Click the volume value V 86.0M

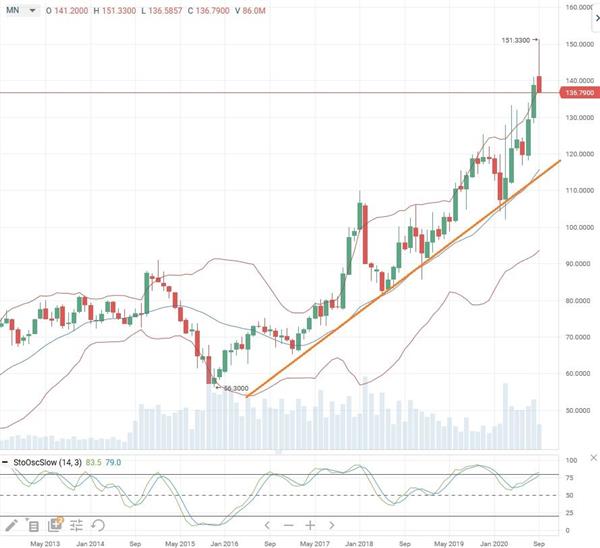(250, 11)
